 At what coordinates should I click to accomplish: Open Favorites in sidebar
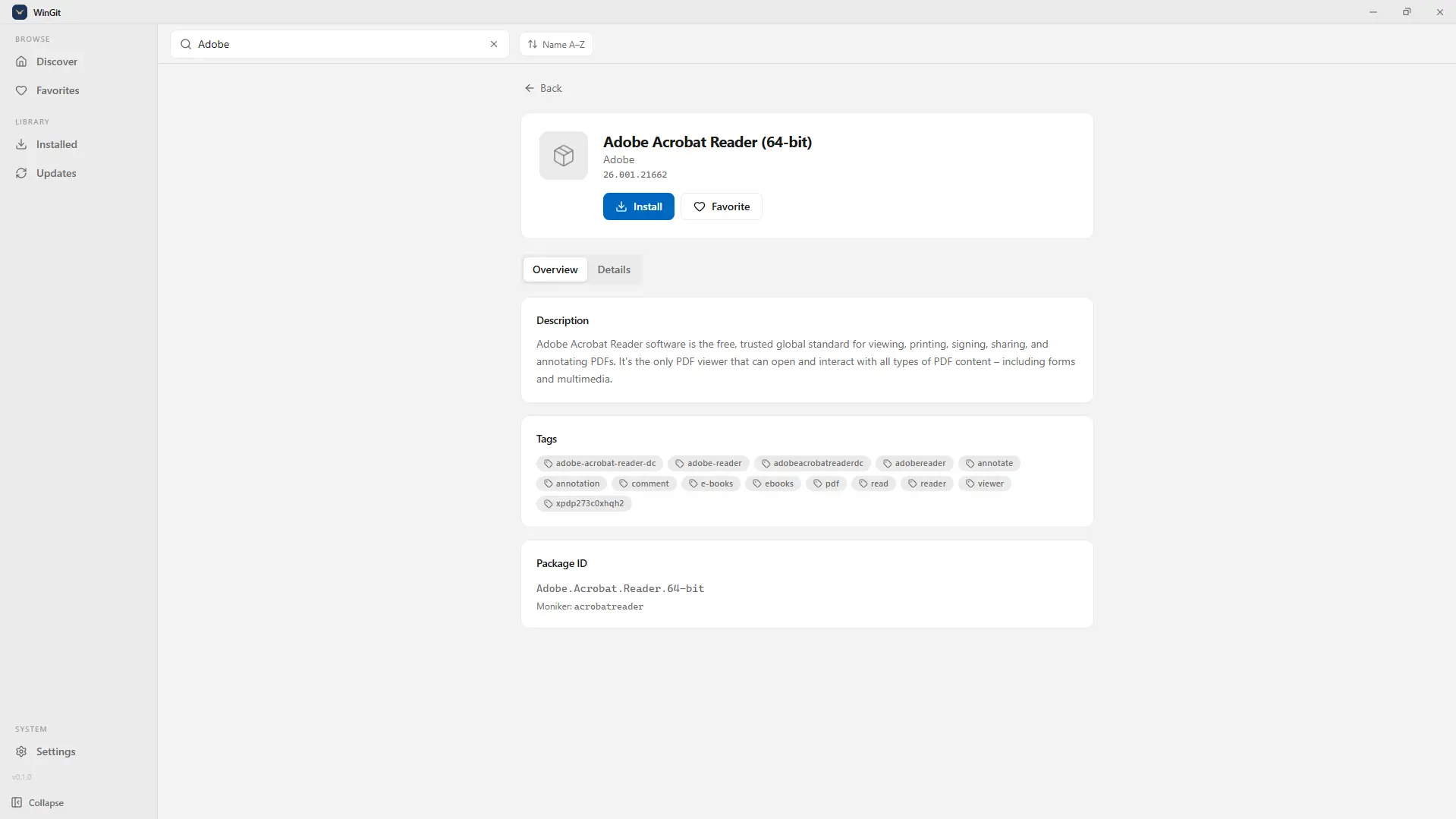click(x=78, y=90)
